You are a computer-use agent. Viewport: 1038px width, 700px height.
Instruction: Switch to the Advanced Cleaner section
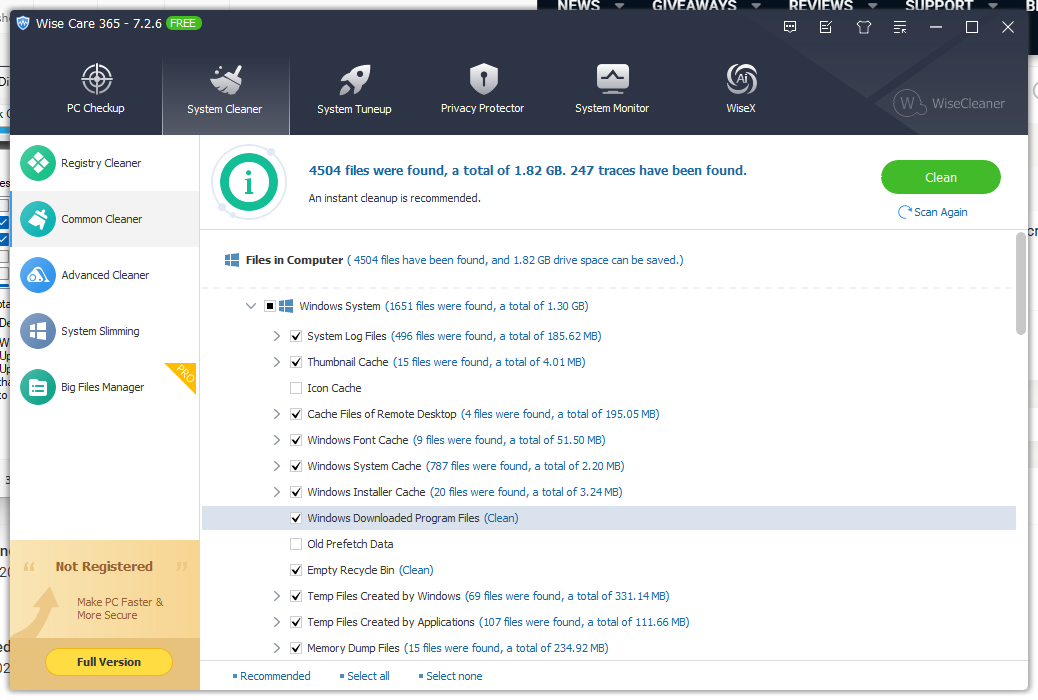point(105,275)
